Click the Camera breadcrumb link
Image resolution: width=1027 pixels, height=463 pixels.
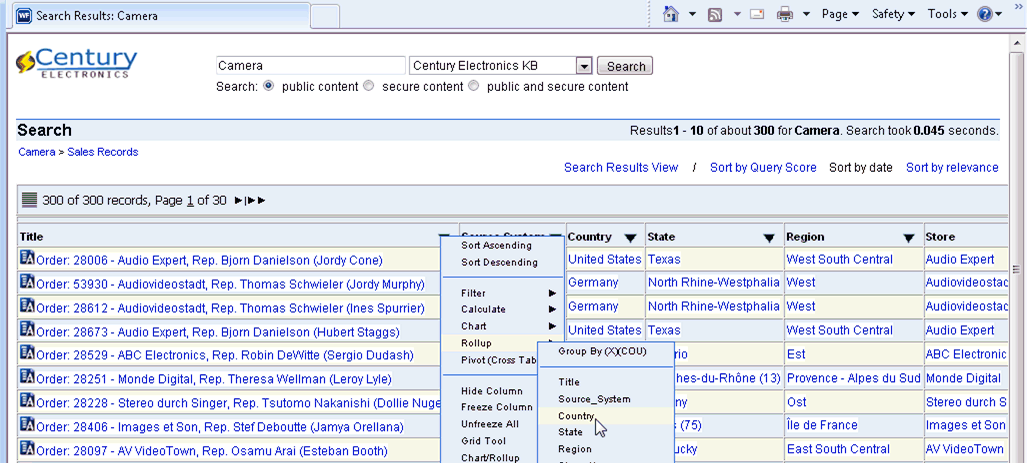coord(37,152)
